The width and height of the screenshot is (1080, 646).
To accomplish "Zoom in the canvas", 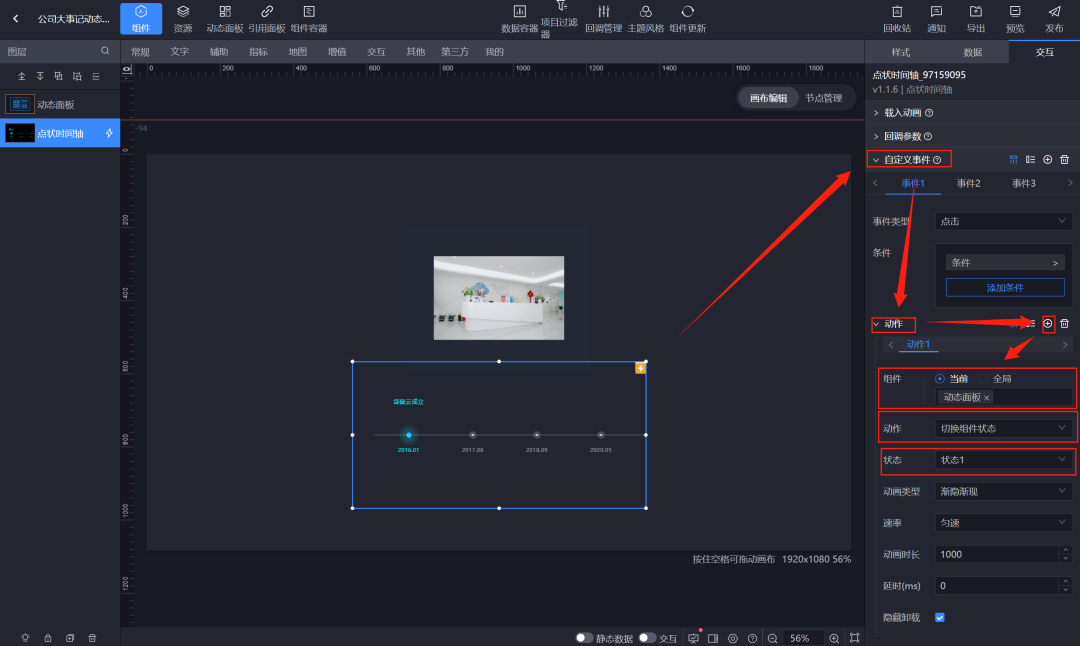I will [x=833, y=638].
